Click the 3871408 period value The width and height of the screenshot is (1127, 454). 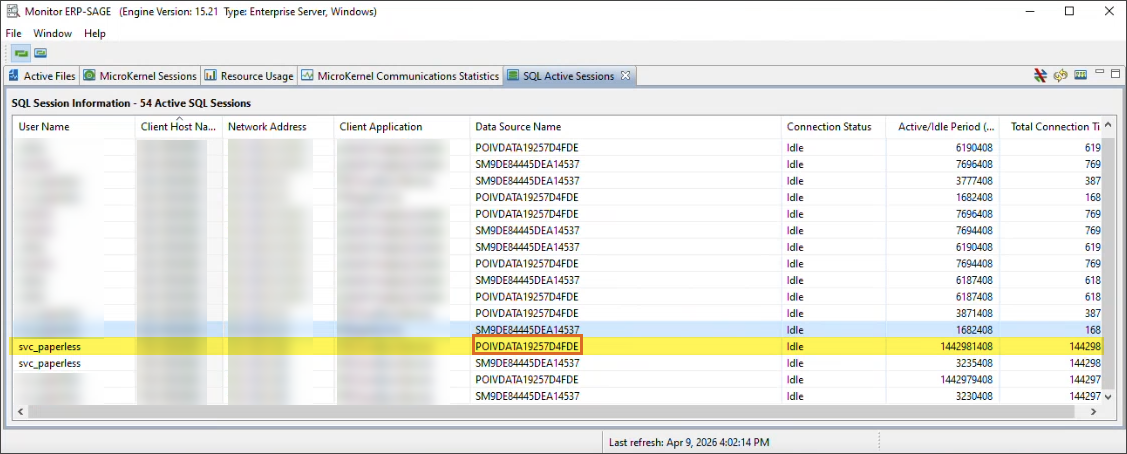(974, 313)
